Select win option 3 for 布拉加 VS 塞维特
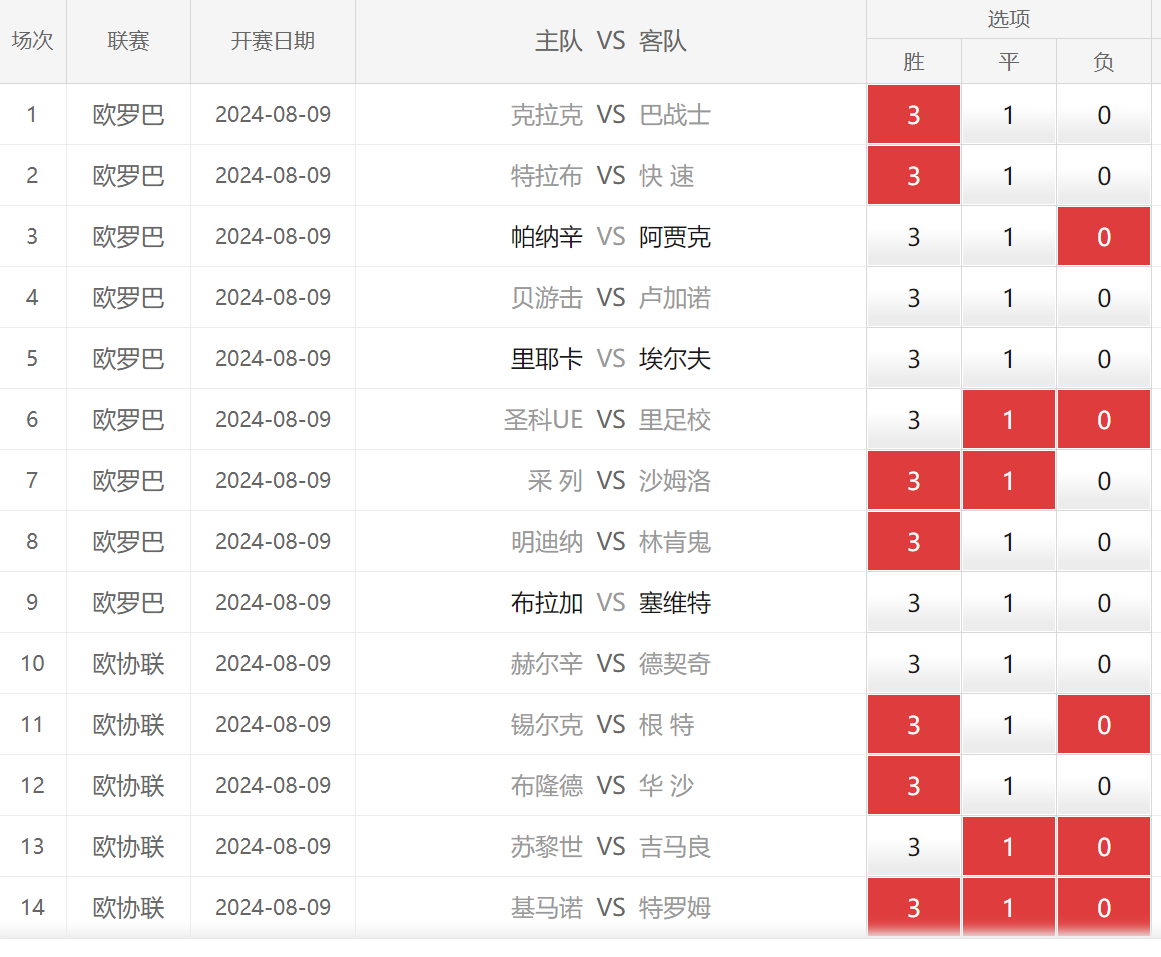Image resolution: width=1161 pixels, height=957 pixels. coord(914,602)
